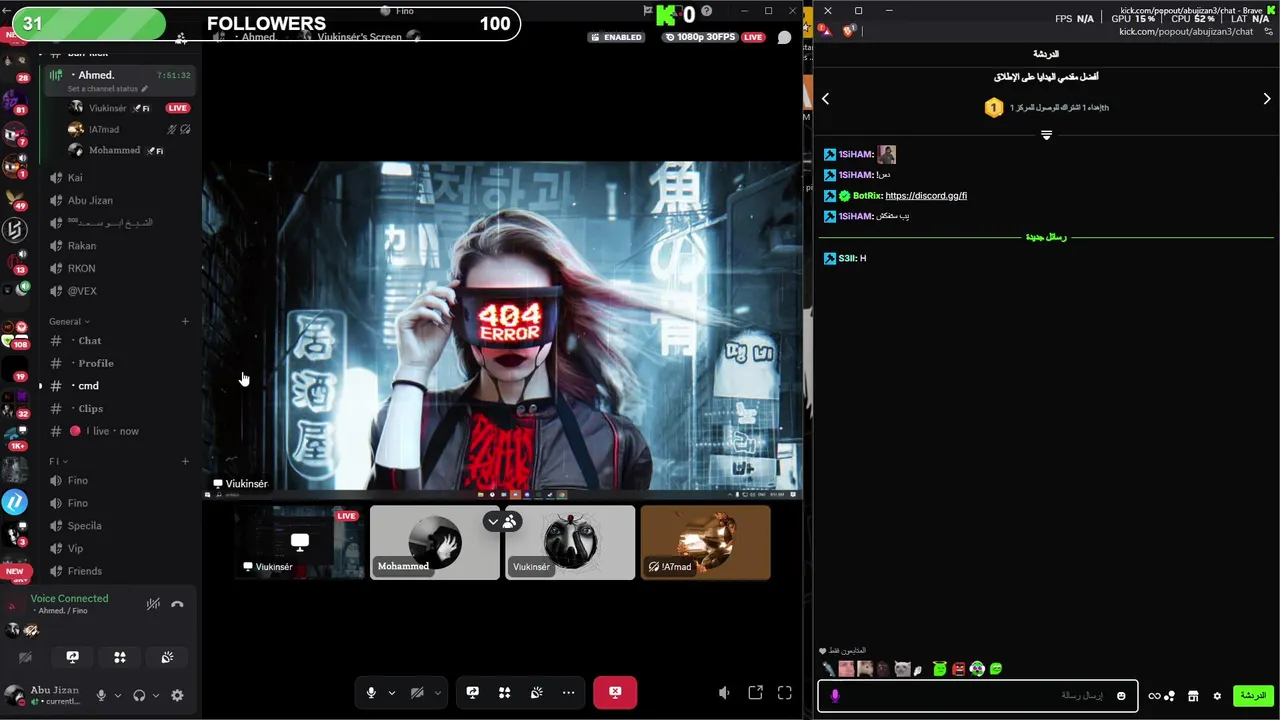1280x720 pixels.
Task: Deafen with the headphones icon in user panel
Action: [x=139, y=695]
